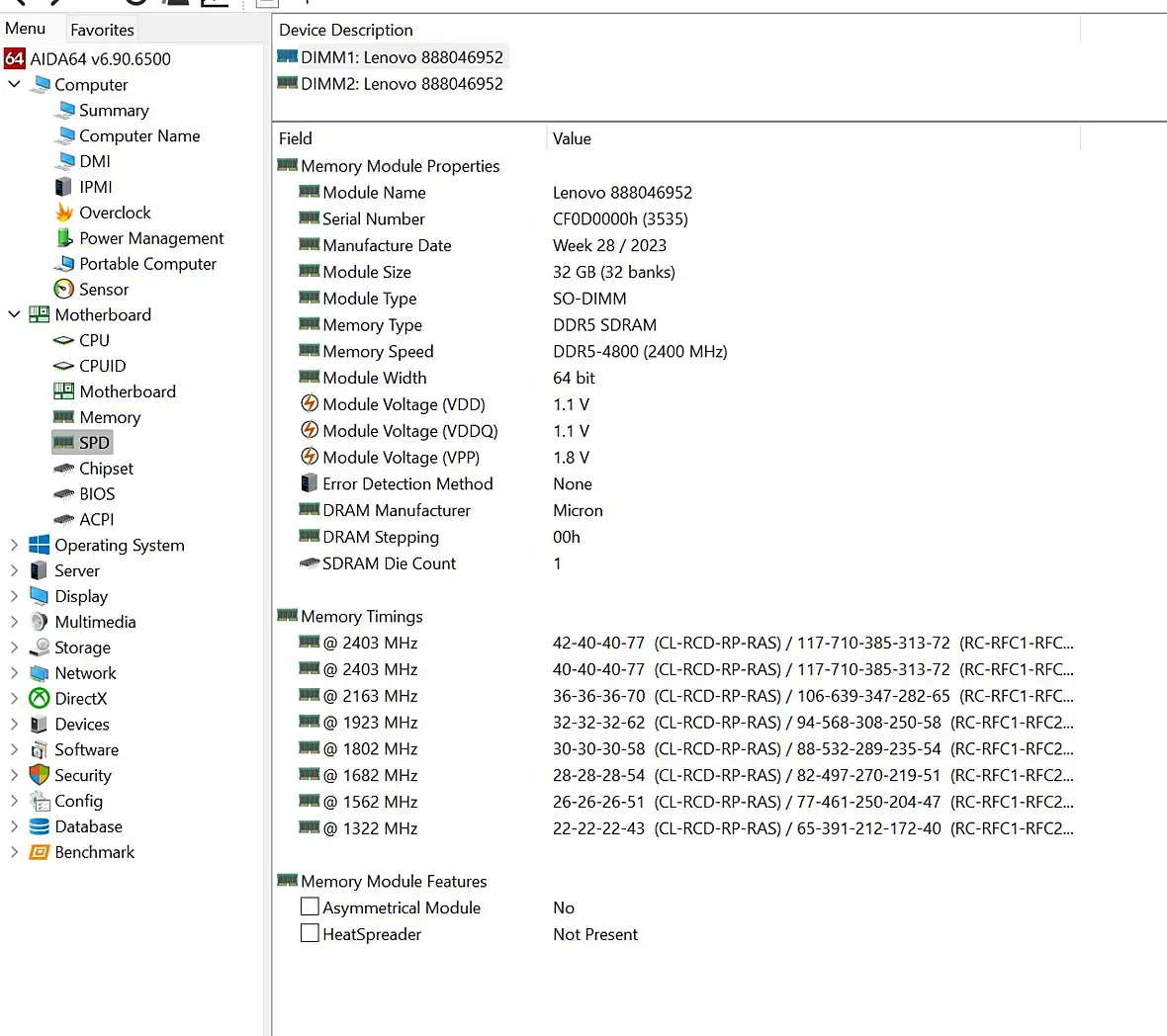This screenshot has width=1167, height=1036.
Task: Open the CPUID chip icon
Action: click(x=64, y=366)
